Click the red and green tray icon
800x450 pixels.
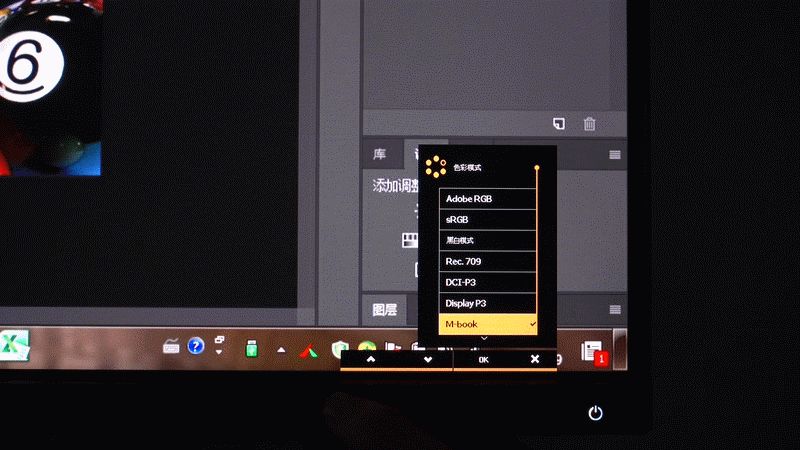[x=309, y=351]
